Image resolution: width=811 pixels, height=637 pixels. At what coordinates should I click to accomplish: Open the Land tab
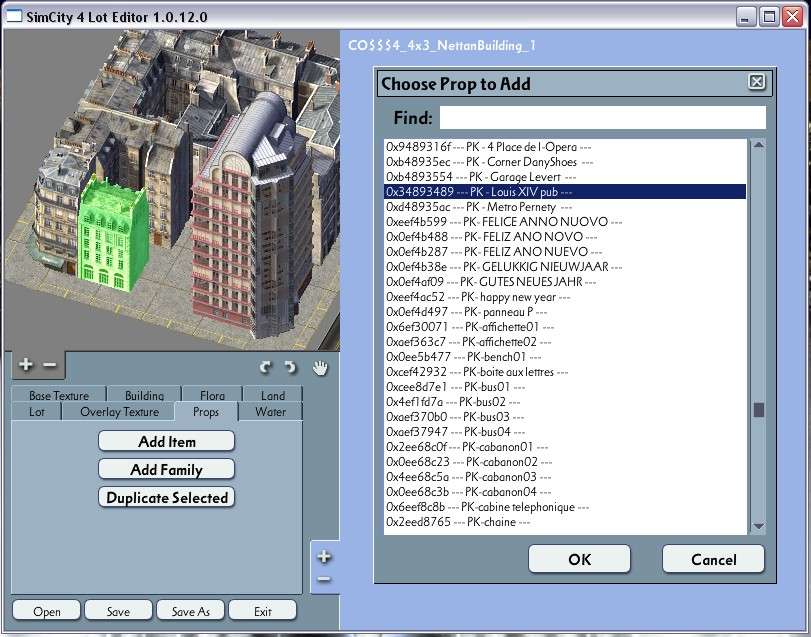click(x=273, y=395)
